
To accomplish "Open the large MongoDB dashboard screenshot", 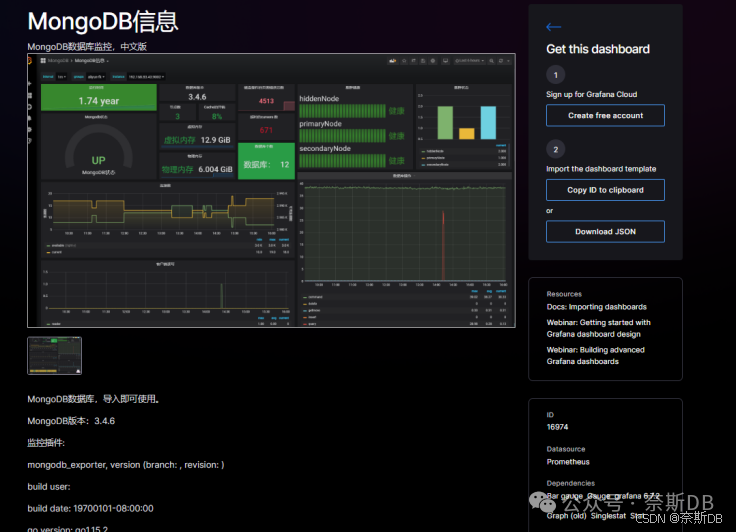I will pos(271,190).
